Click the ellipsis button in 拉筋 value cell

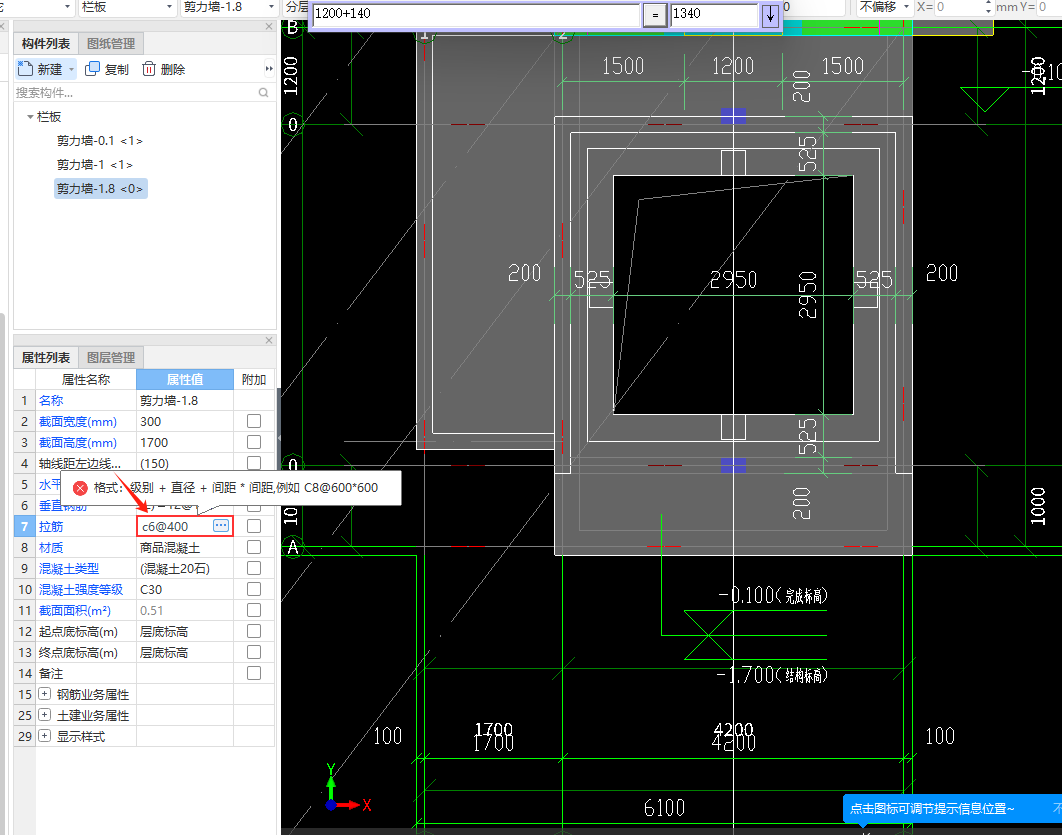tap(221, 526)
